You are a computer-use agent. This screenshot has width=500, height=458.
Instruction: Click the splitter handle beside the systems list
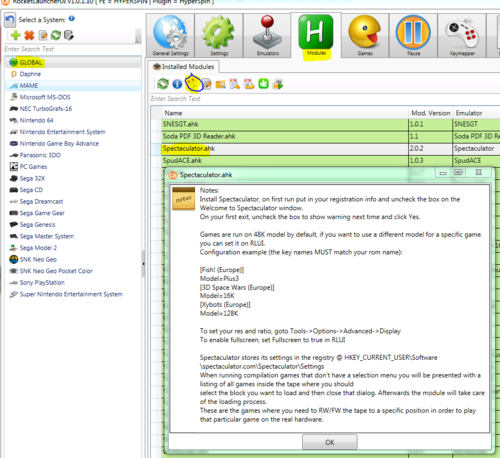[x=143, y=264]
